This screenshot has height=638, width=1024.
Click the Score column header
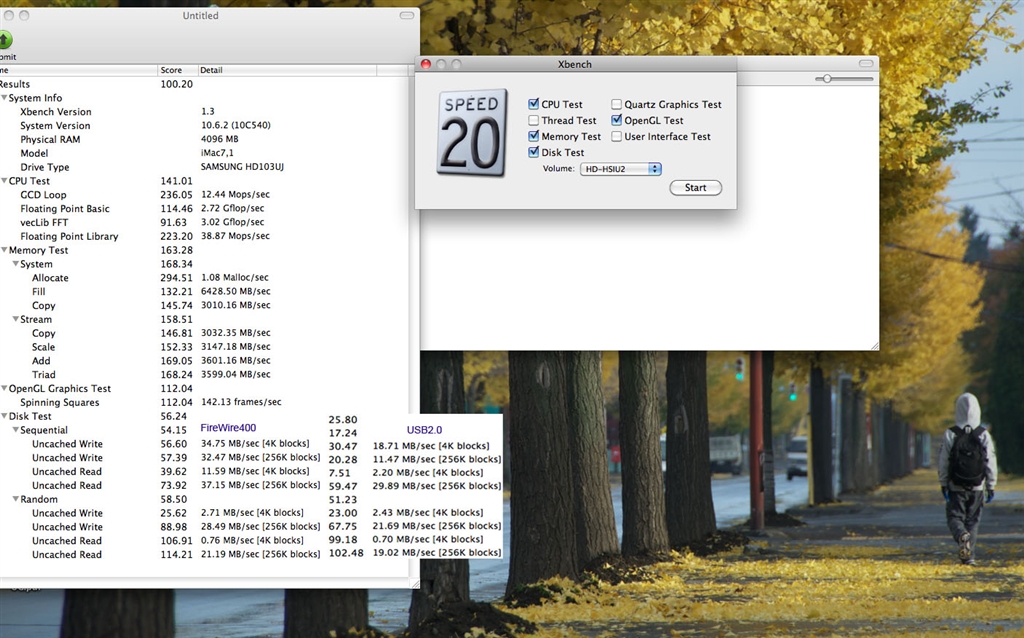[x=177, y=70]
